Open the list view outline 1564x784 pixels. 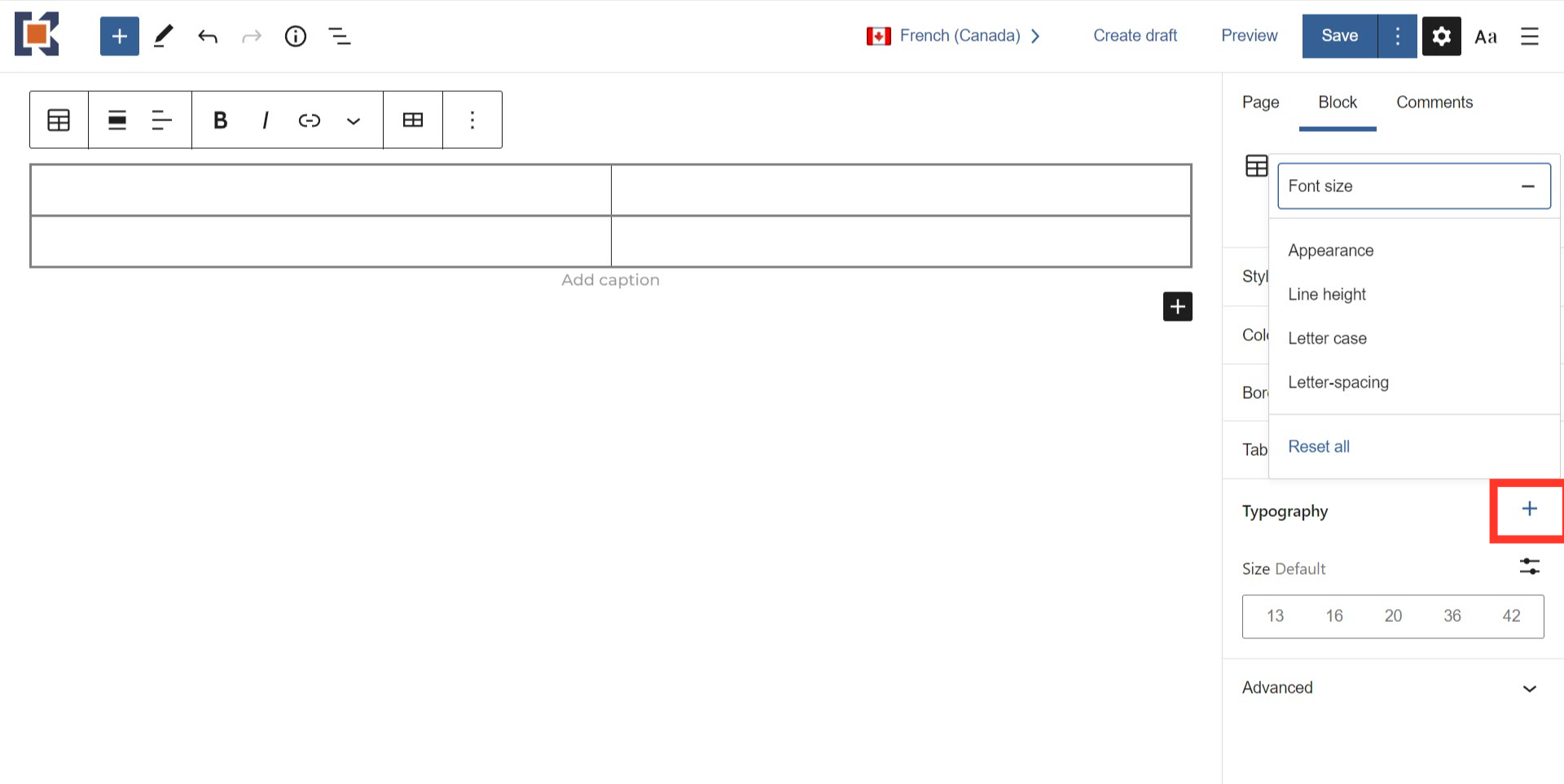[x=340, y=36]
